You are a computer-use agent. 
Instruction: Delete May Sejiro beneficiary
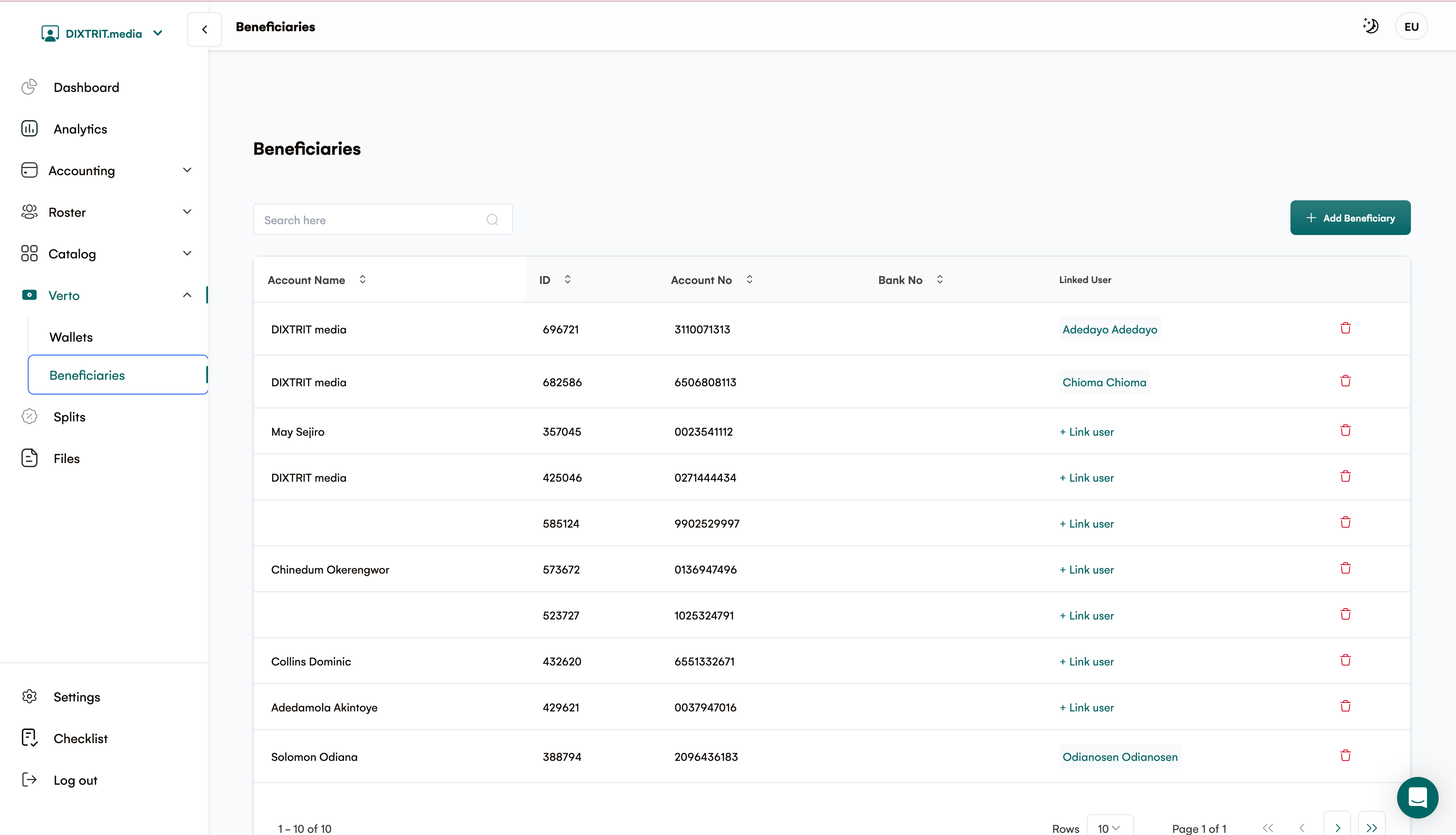tap(1345, 430)
